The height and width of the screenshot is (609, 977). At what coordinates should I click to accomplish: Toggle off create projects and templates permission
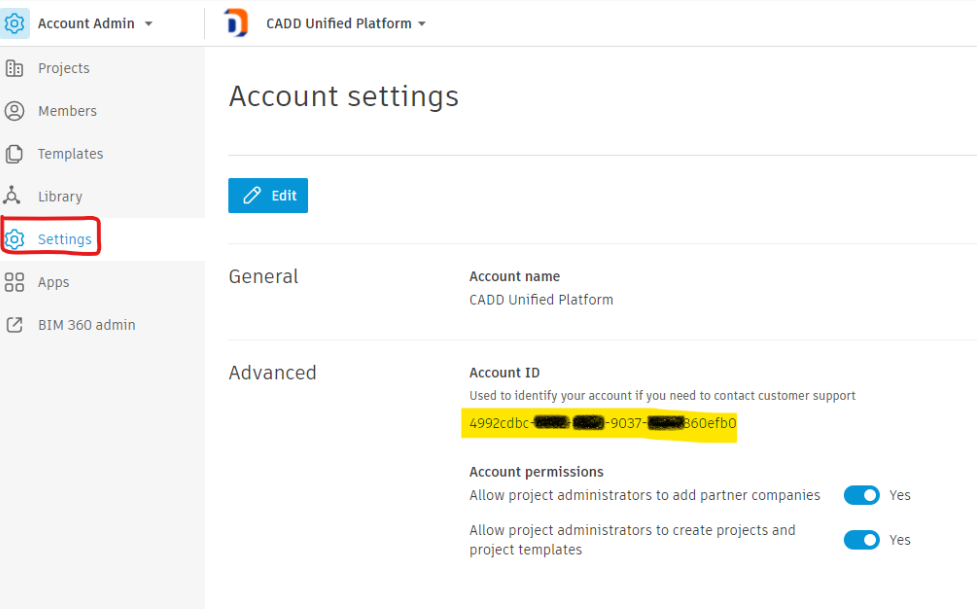pos(862,540)
